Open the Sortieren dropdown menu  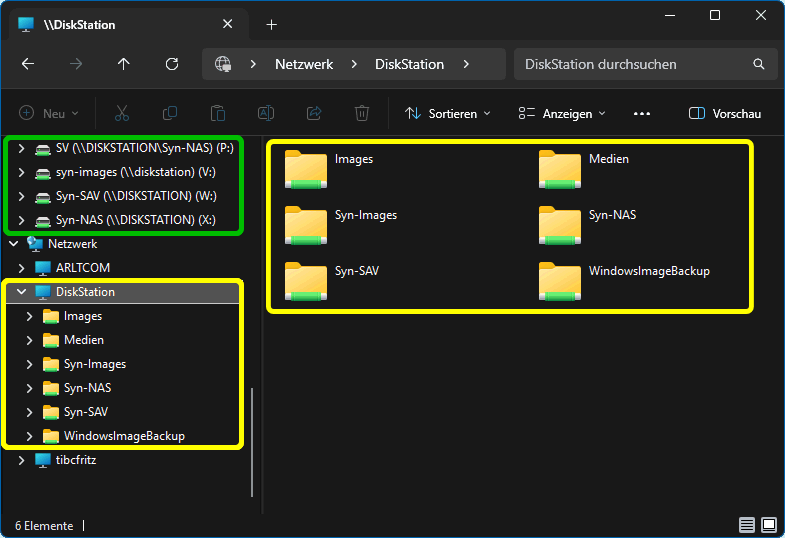pyautogui.click(x=448, y=113)
